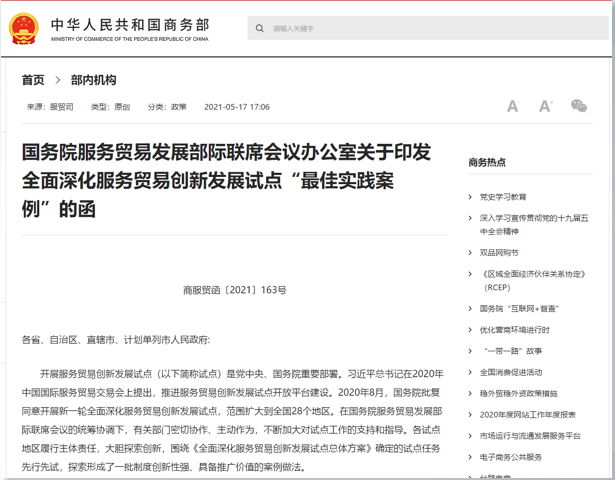
Task: Click chevron beside 市场运行与流通发展服务平台
Action: [470, 436]
